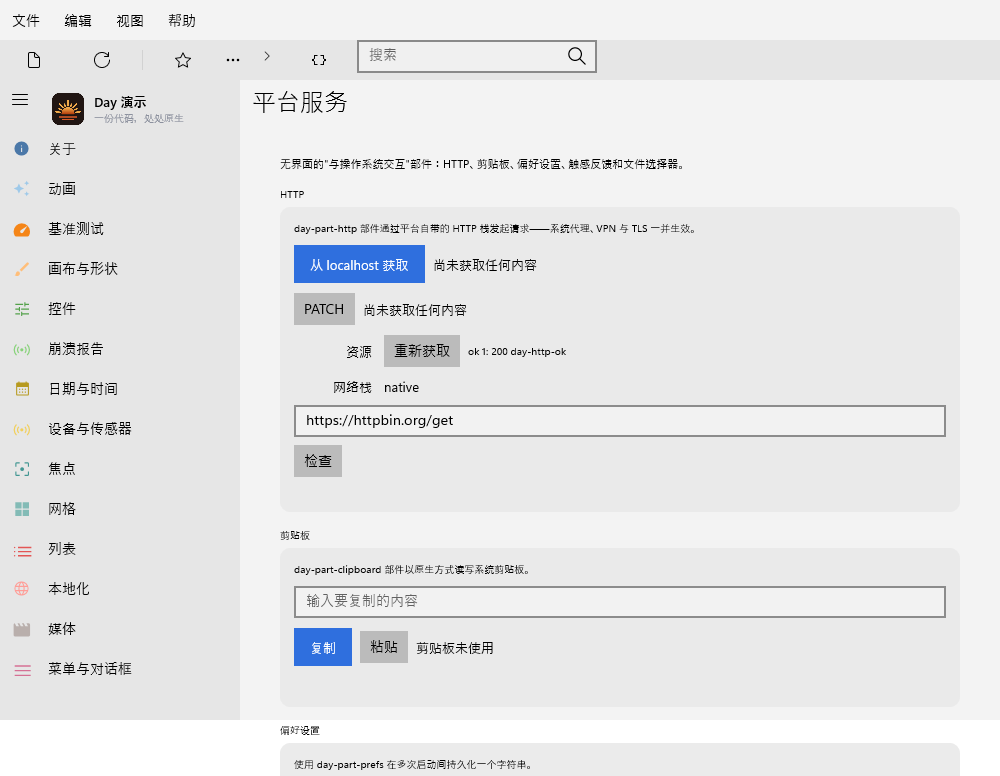
Task: Click the 平台服务 page heading
Action: point(300,102)
